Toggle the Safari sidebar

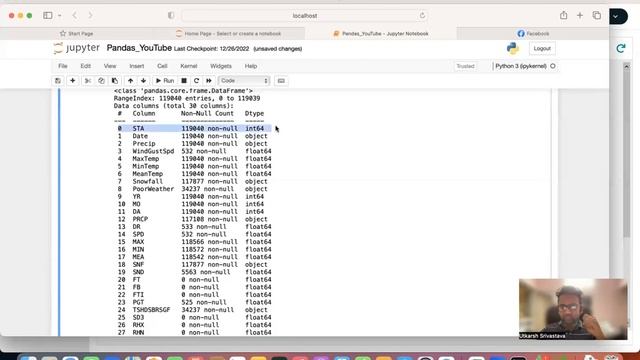[48, 16]
